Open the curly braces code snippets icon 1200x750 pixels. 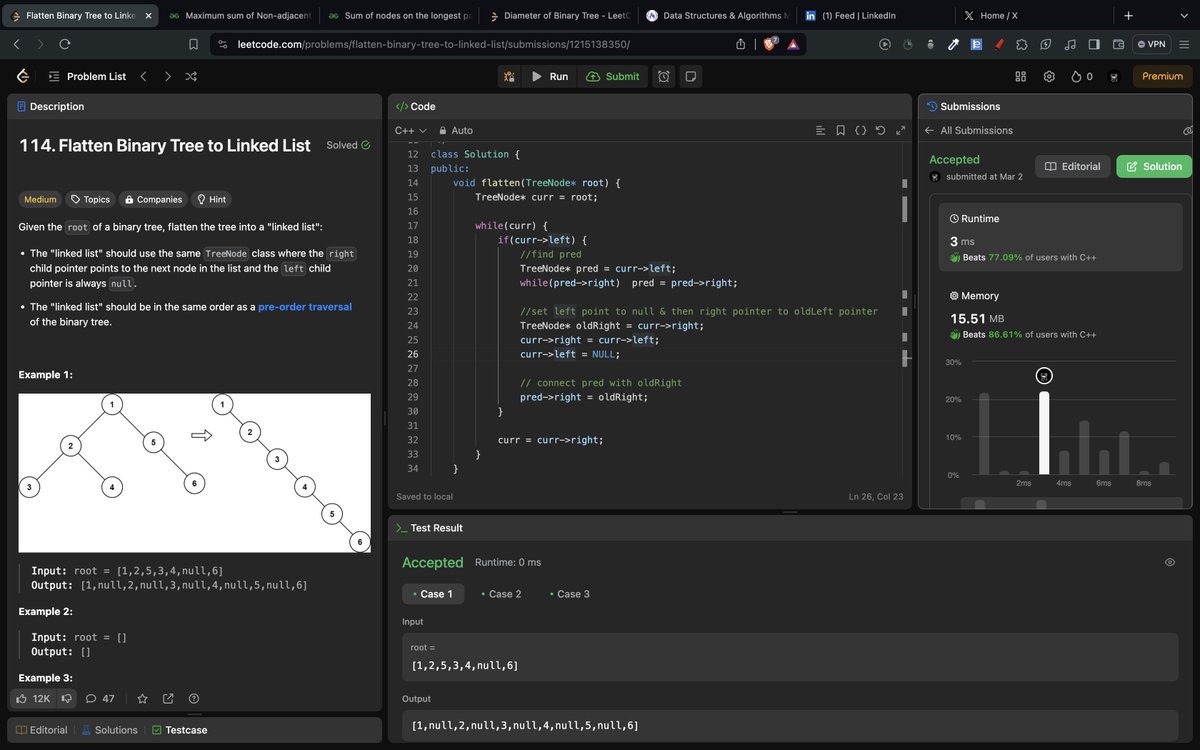pyautogui.click(x=860, y=130)
